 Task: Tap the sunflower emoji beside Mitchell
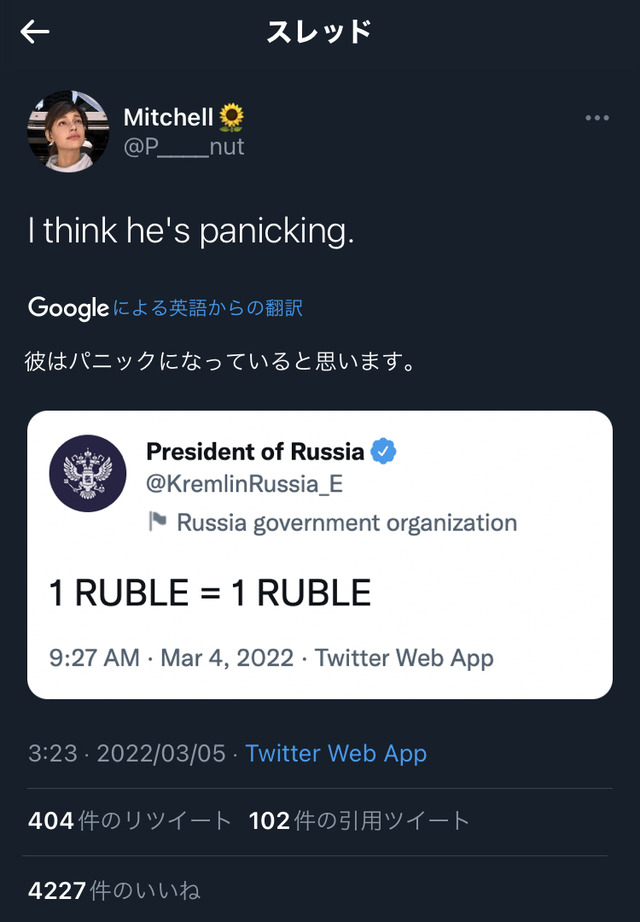[232, 117]
